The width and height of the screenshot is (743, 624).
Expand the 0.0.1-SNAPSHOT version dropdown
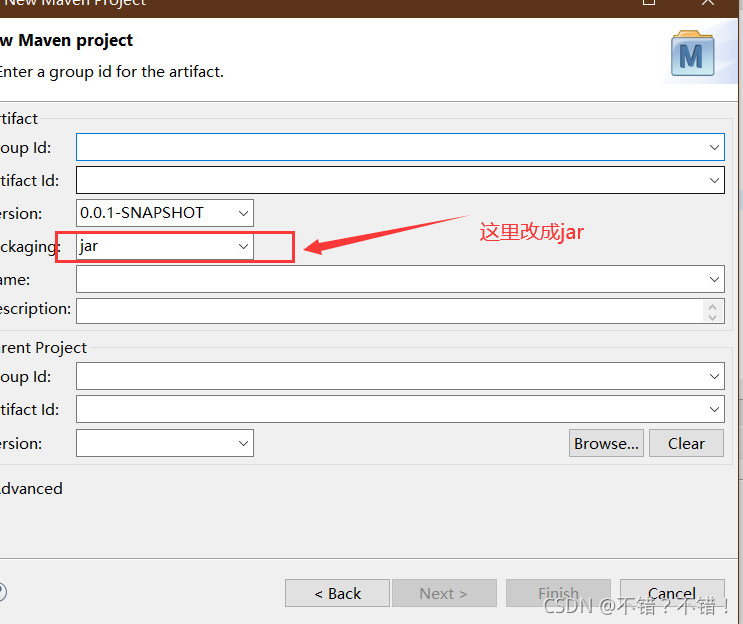click(243, 213)
